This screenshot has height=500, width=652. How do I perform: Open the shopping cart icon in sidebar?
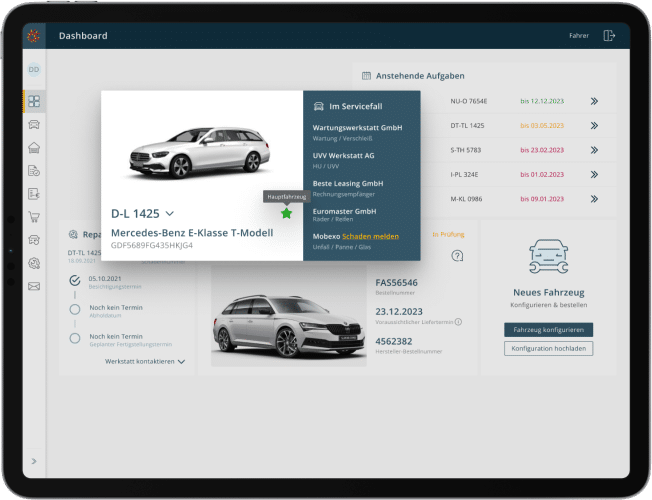(34, 217)
